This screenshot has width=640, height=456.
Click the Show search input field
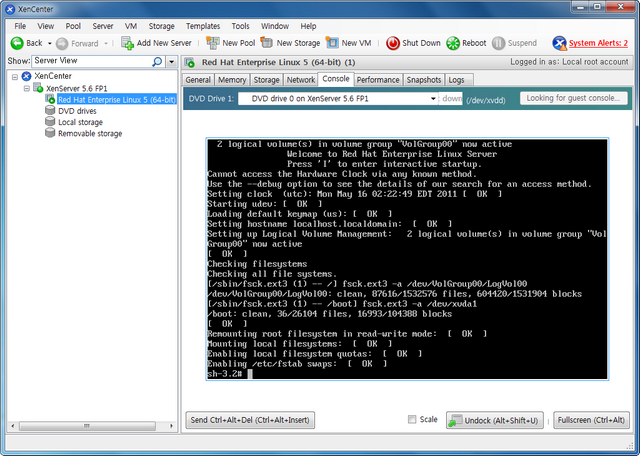pos(92,61)
